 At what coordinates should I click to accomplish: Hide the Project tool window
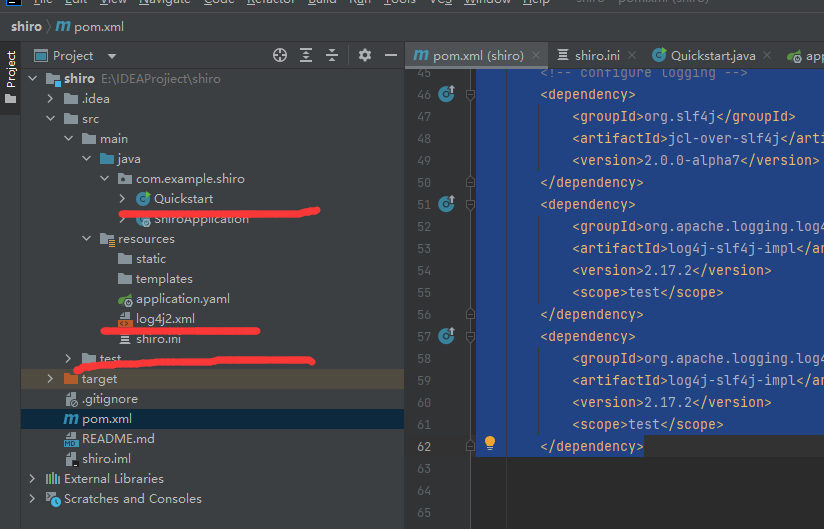click(x=390, y=55)
